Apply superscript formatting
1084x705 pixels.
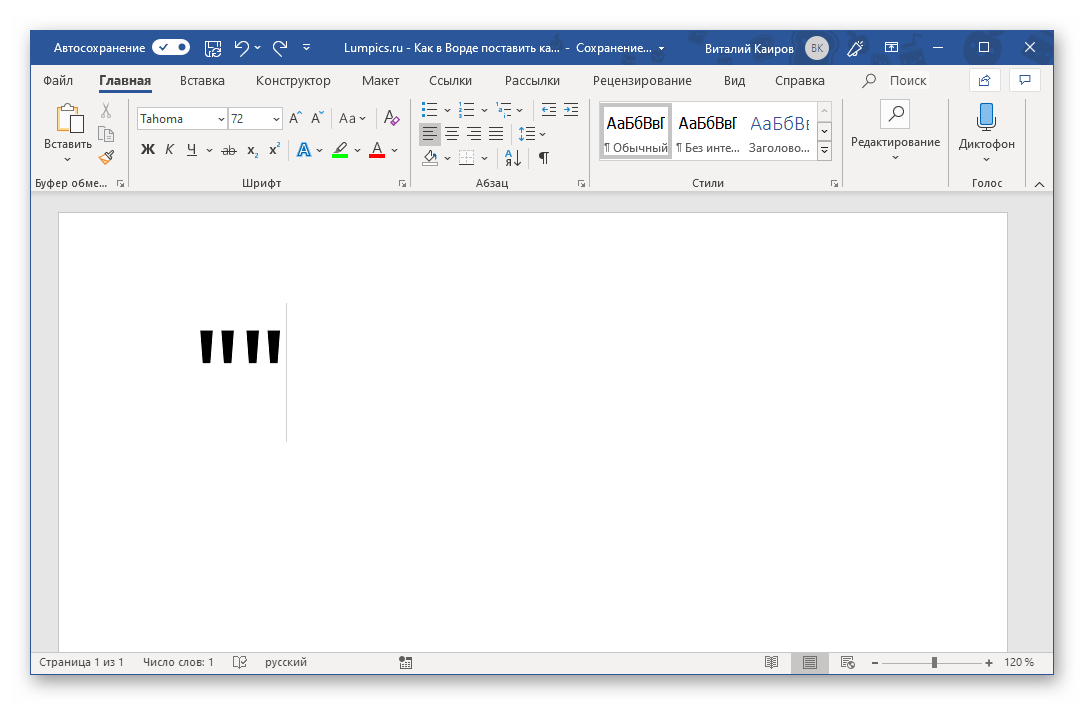273,150
